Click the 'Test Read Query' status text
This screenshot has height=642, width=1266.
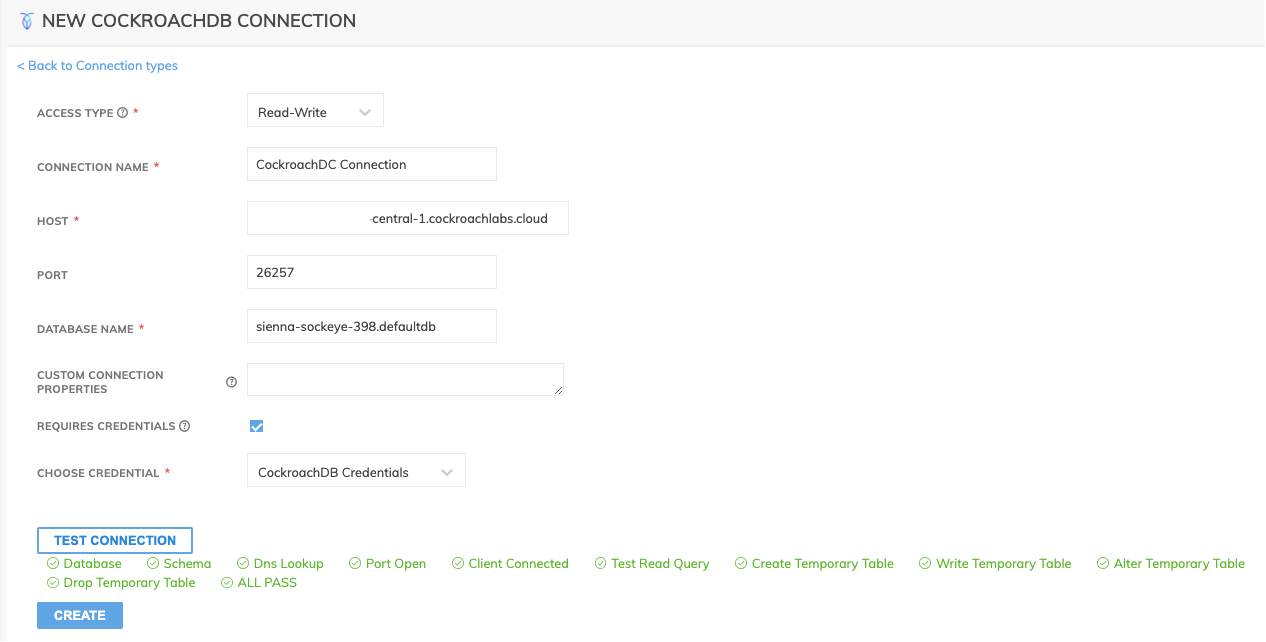tap(660, 564)
